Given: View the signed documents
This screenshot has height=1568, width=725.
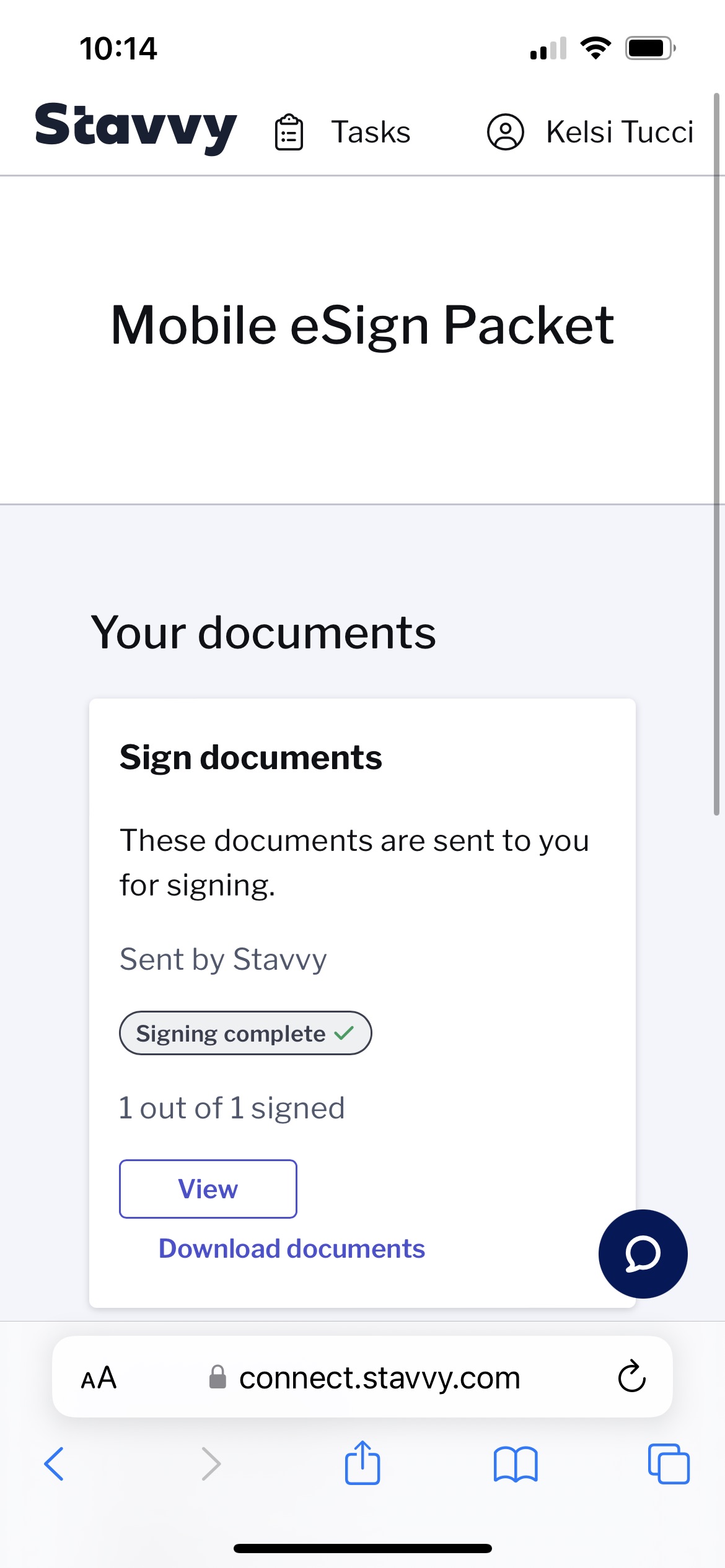Looking at the screenshot, I should pos(208,1188).
